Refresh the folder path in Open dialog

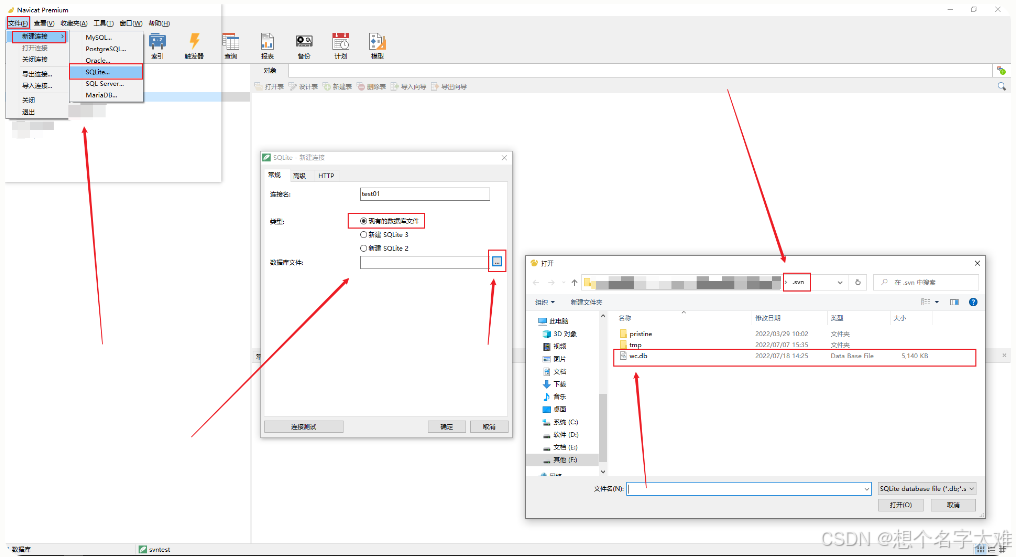point(858,282)
